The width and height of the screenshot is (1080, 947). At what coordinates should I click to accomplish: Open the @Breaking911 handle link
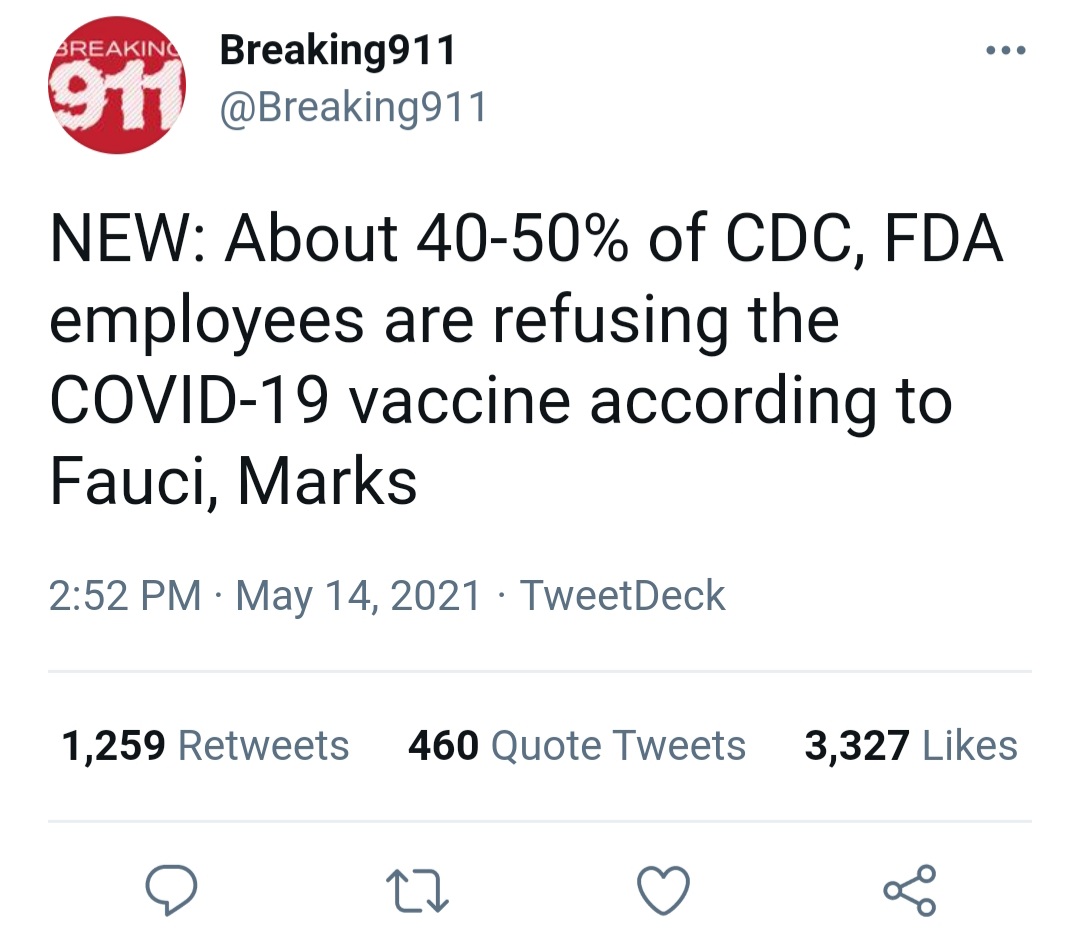point(353,107)
